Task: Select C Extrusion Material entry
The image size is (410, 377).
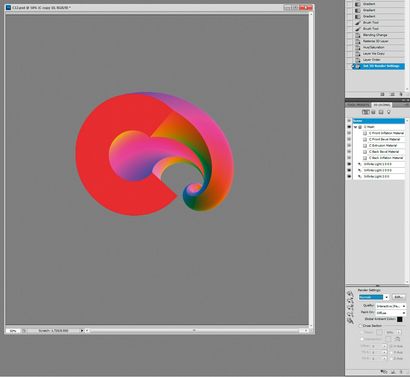Action: point(383,146)
